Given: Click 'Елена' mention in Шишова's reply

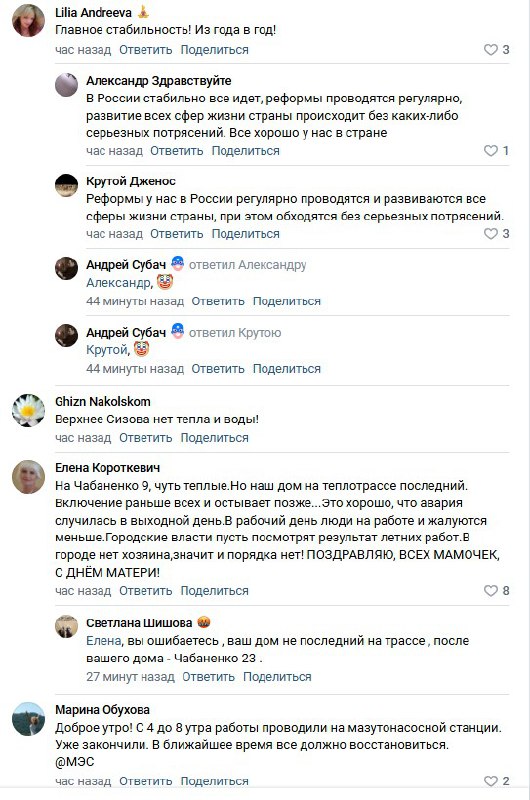Looking at the screenshot, I should [x=104, y=640].
